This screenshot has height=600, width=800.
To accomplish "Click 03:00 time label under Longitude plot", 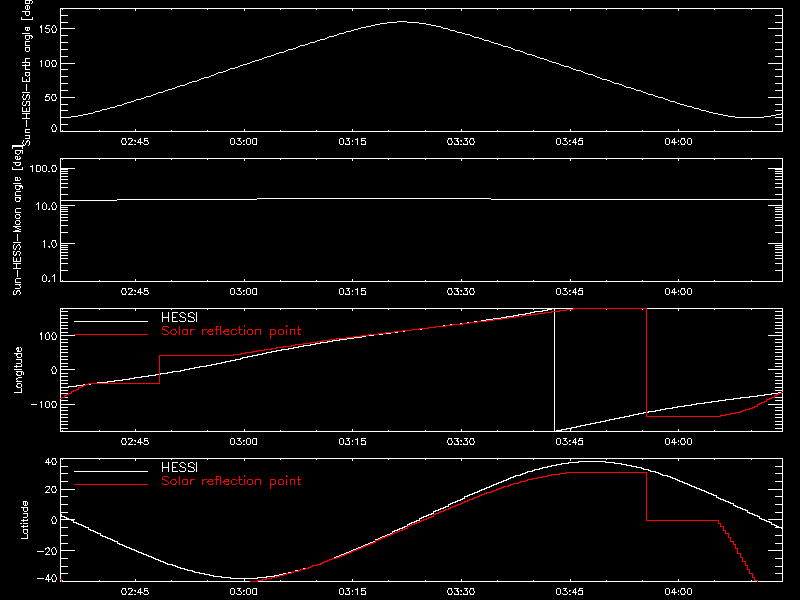I will pos(243,442).
